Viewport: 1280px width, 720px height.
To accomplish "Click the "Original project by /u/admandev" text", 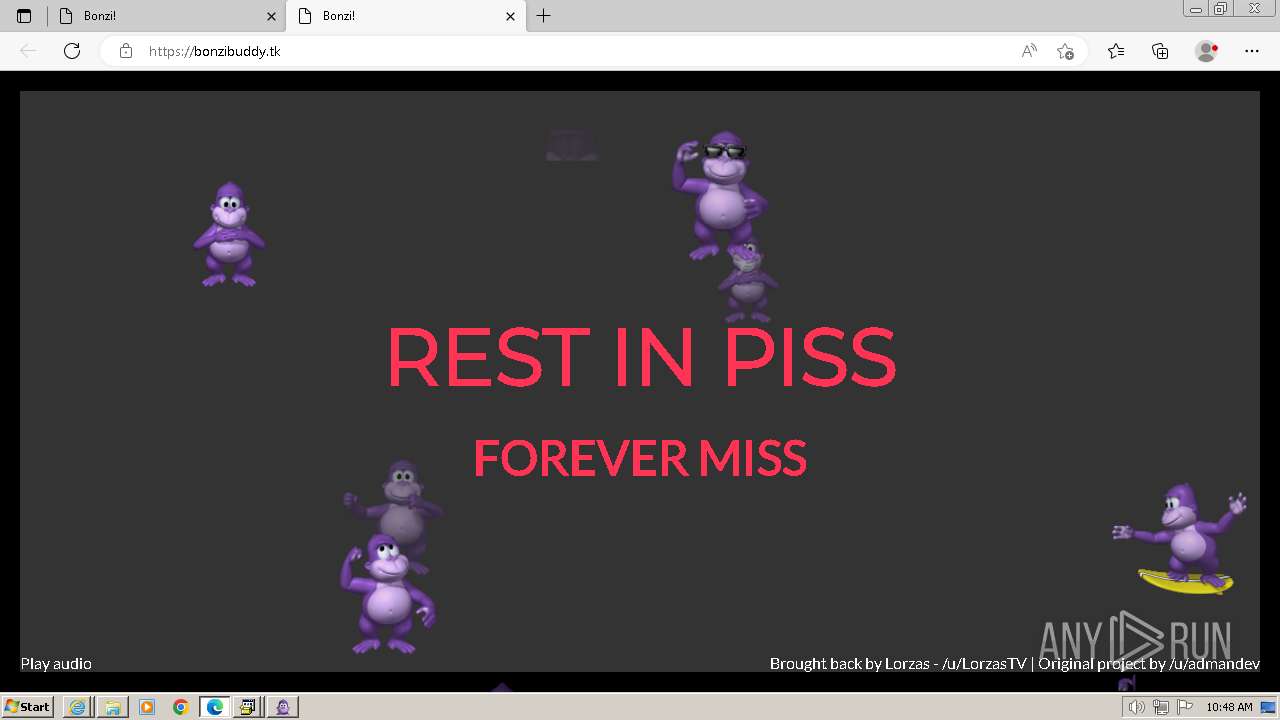I will (x=1149, y=663).
